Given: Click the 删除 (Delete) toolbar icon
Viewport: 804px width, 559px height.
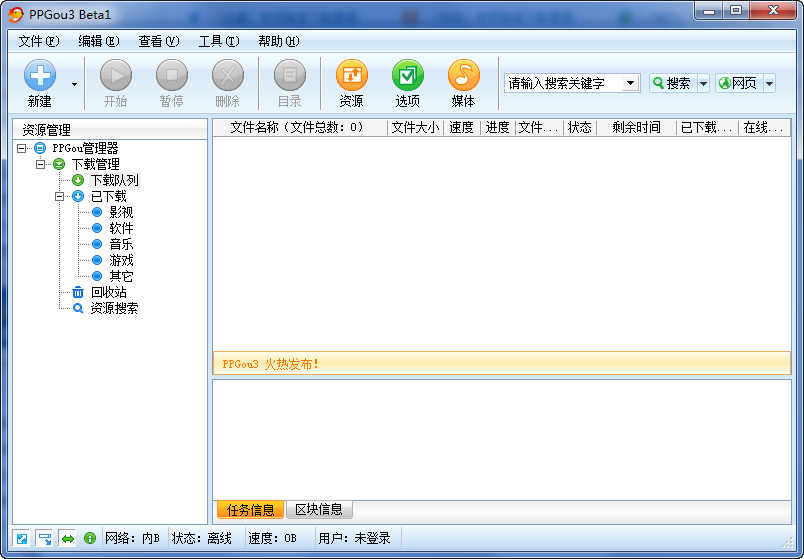Looking at the screenshot, I should 228,75.
